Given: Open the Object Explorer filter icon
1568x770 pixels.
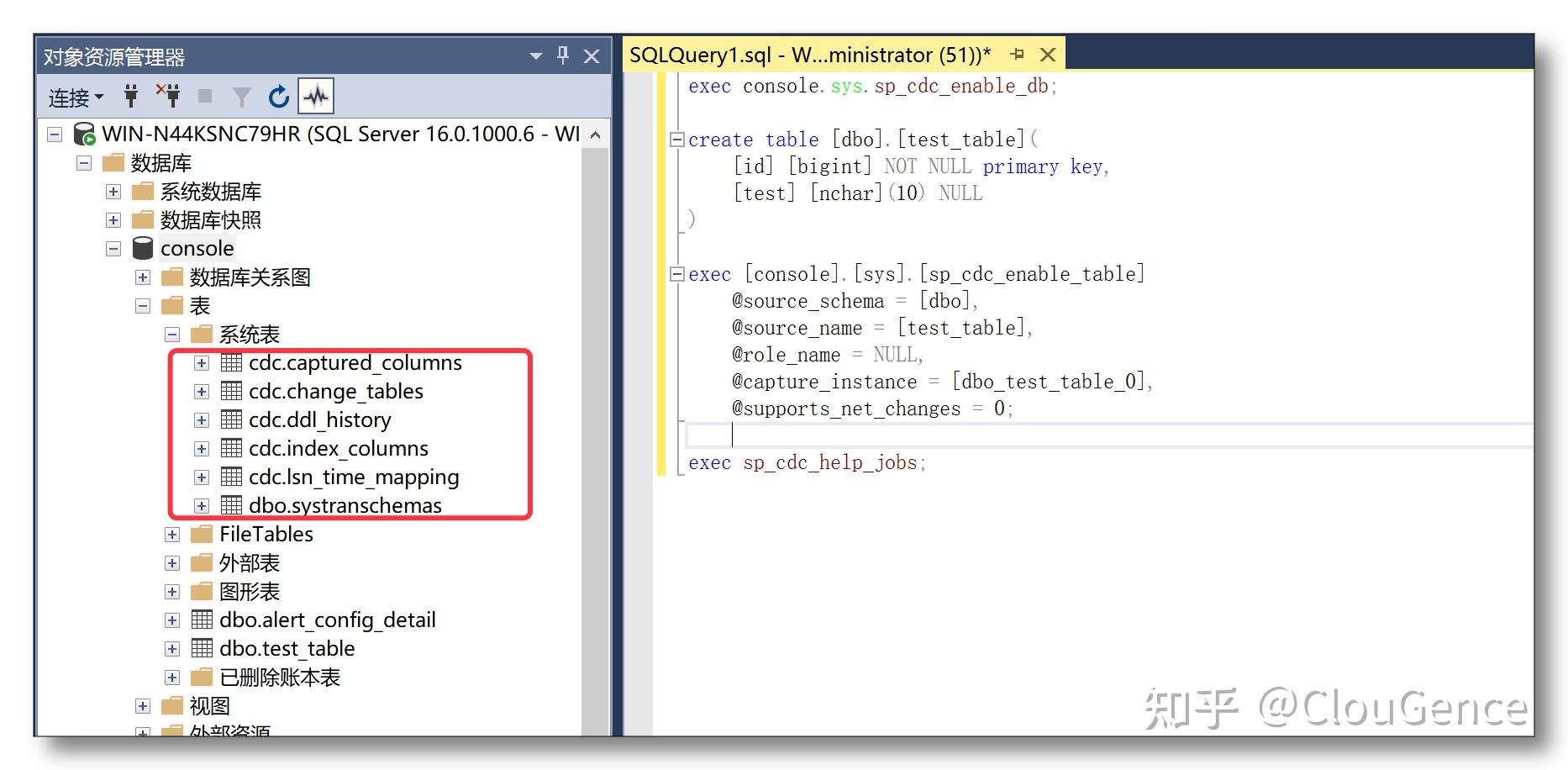Looking at the screenshot, I should pos(241,96).
